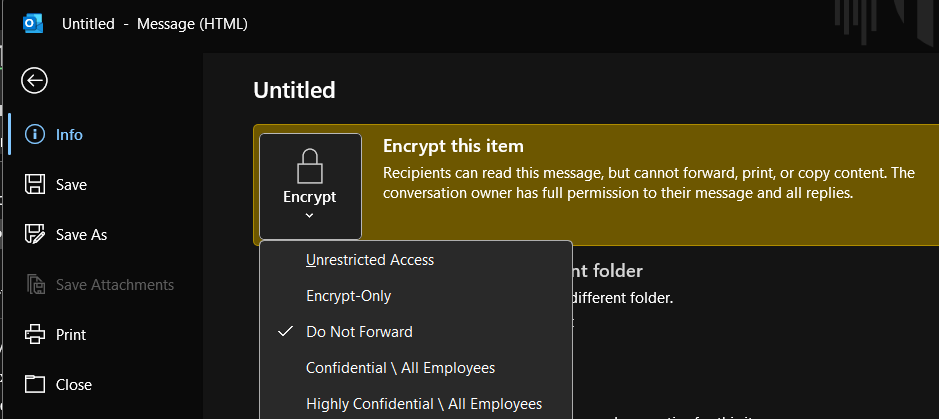Click the Print label in sidebar
Image resolution: width=939 pixels, height=419 pixels.
tap(71, 334)
